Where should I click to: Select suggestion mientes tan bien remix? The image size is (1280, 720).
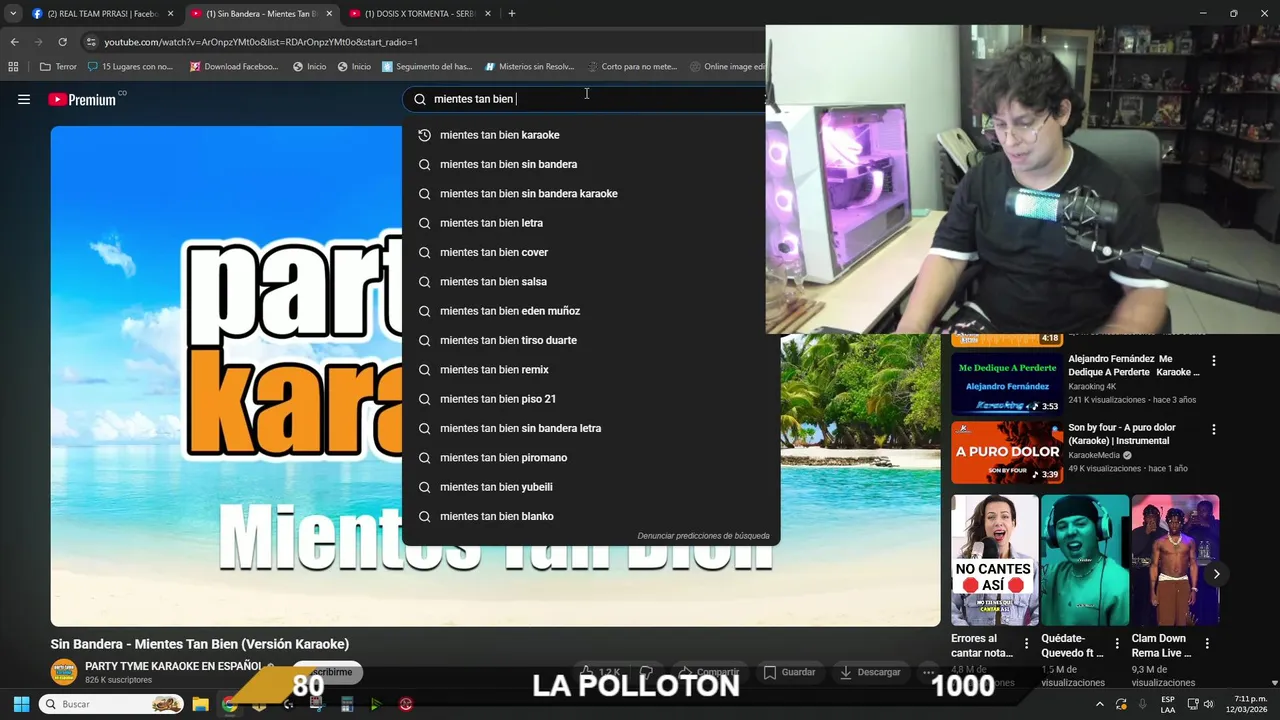coord(590,370)
